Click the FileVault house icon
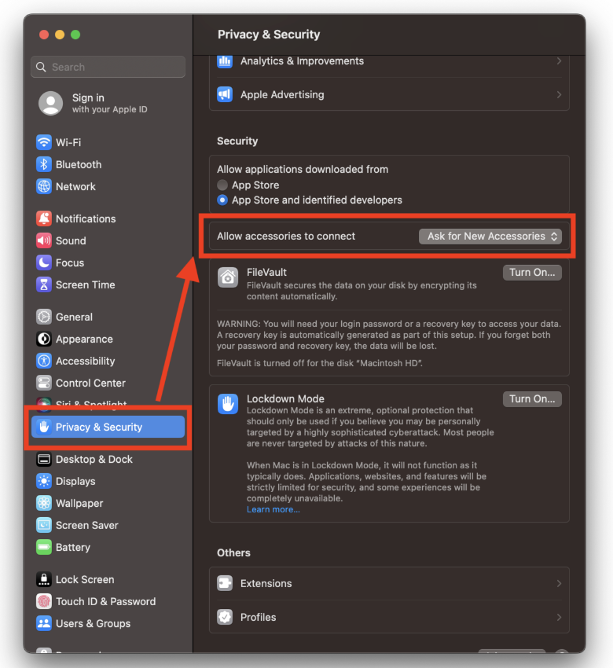Viewport: 614px width, 668px height. (228, 278)
